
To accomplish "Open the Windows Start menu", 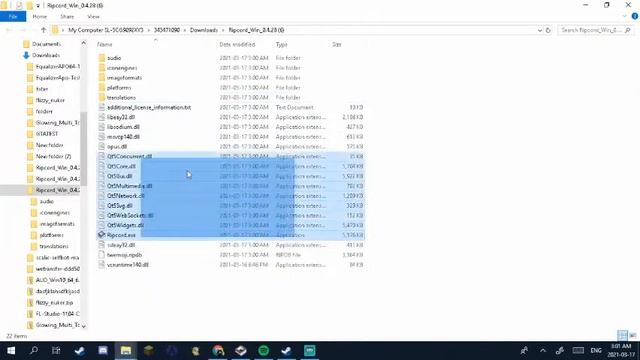I will [x=11, y=351].
